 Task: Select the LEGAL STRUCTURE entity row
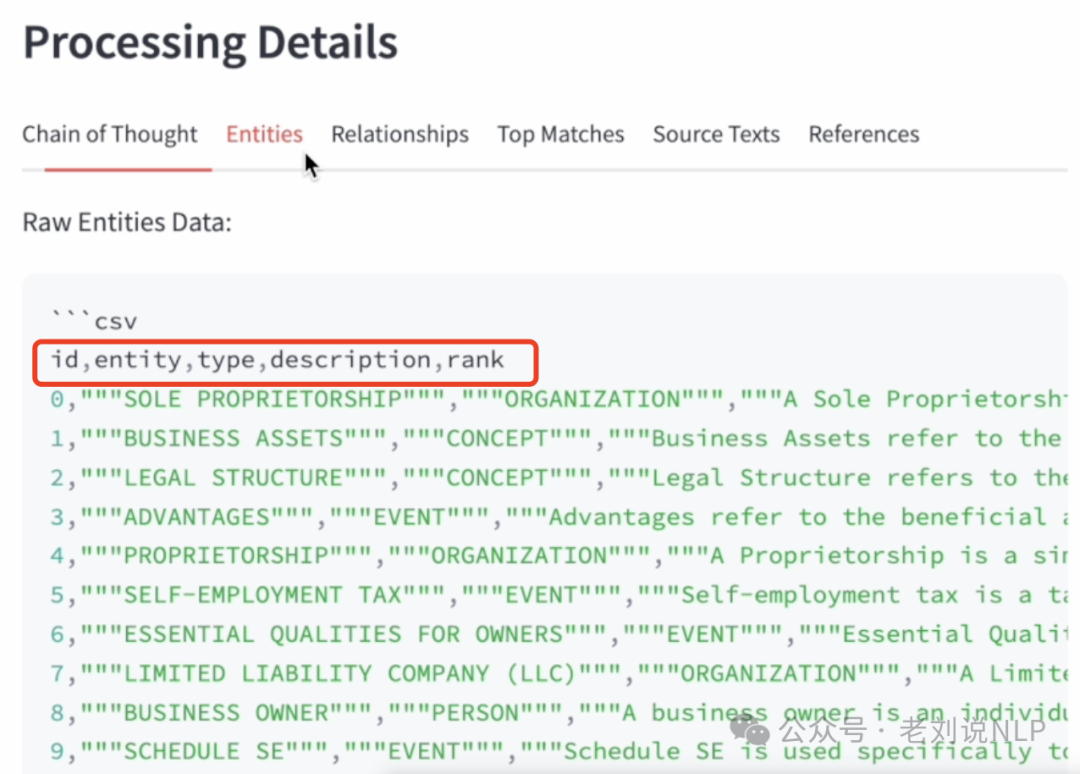pyautogui.click(x=558, y=478)
